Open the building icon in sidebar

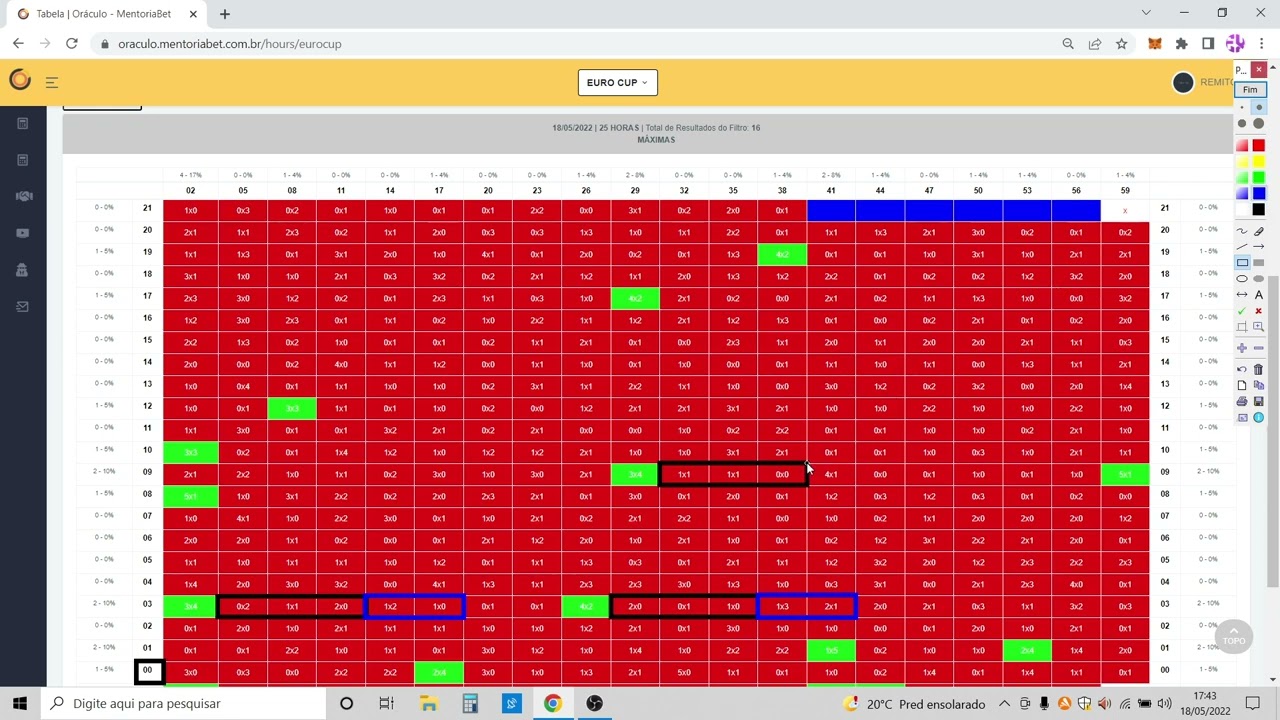pos(23,270)
